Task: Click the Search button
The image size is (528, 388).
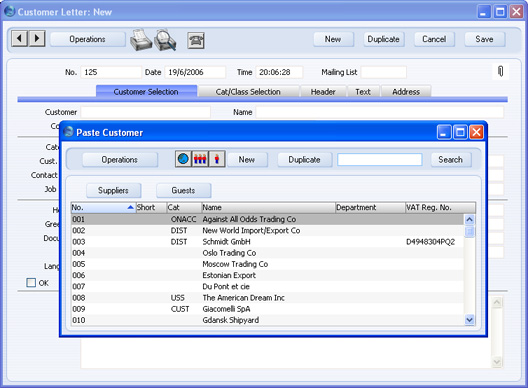Action: (x=451, y=160)
